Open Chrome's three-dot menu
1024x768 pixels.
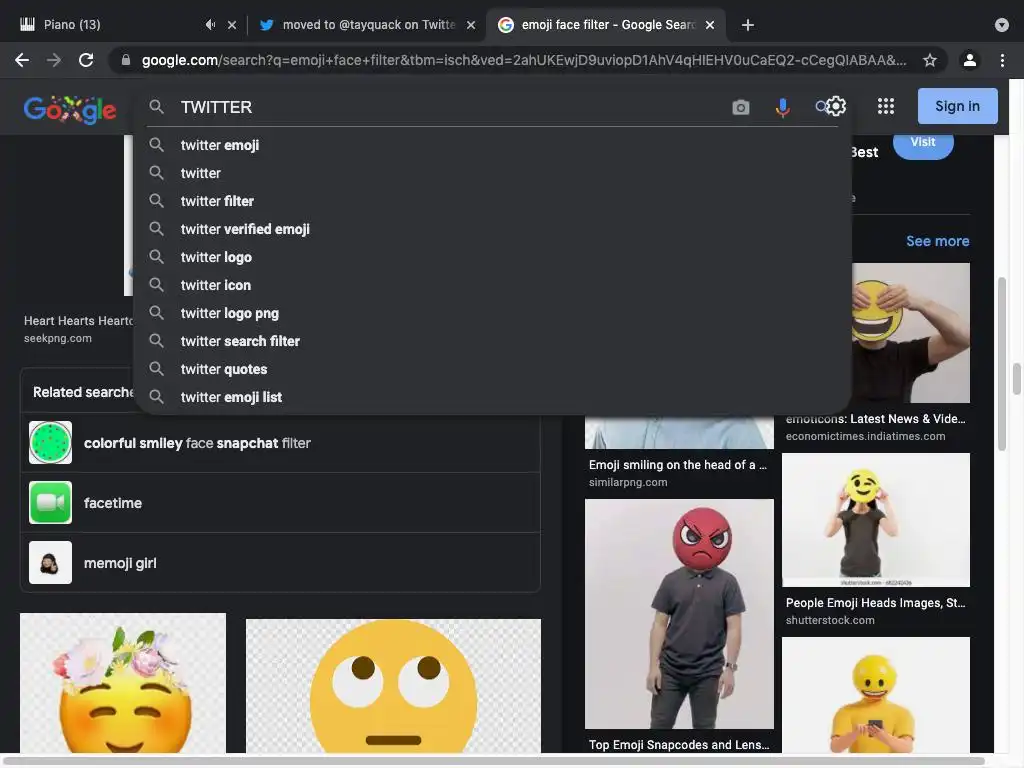coord(1002,60)
